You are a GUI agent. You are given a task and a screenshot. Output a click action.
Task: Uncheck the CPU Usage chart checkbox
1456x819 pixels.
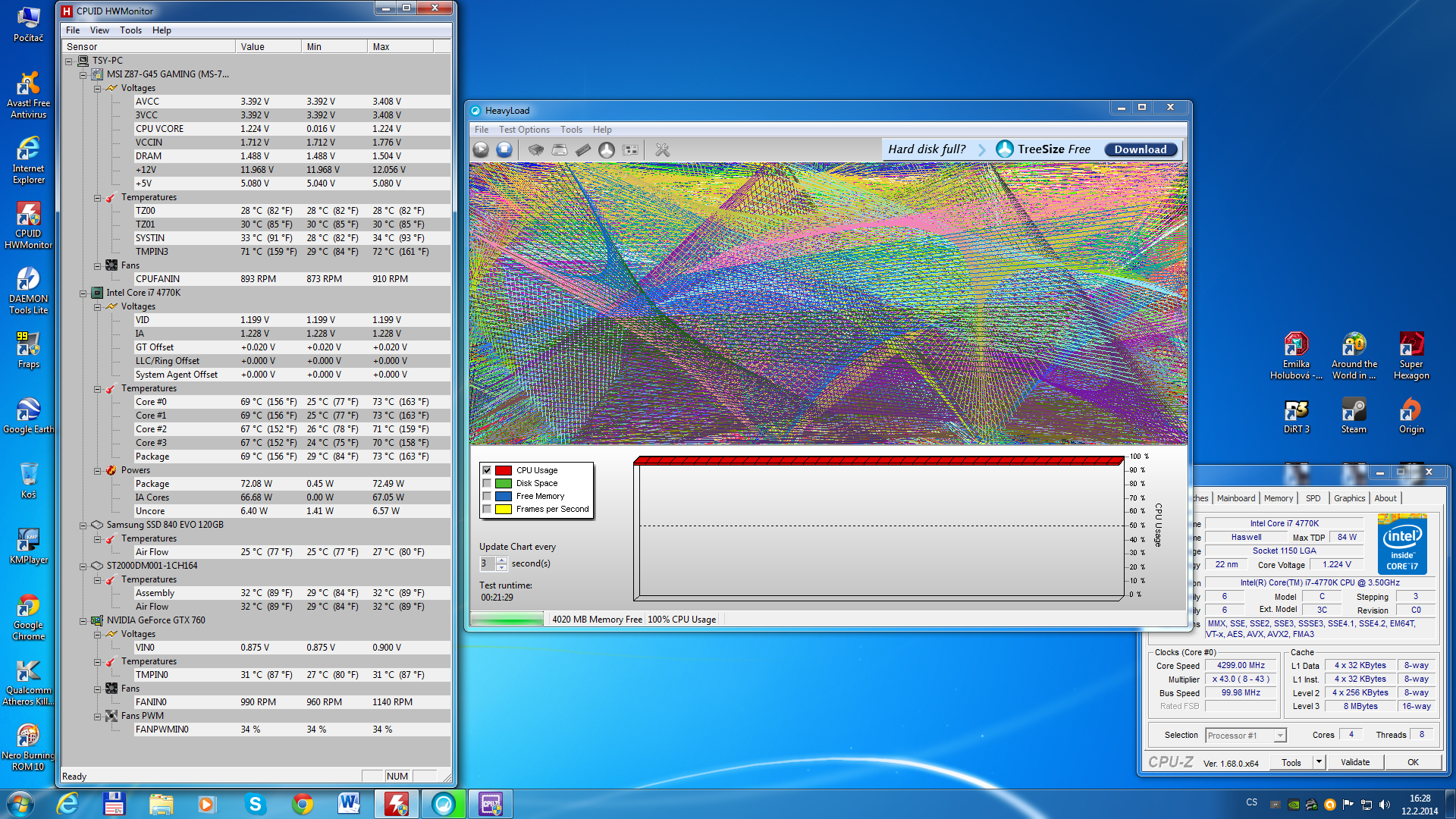pos(487,470)
